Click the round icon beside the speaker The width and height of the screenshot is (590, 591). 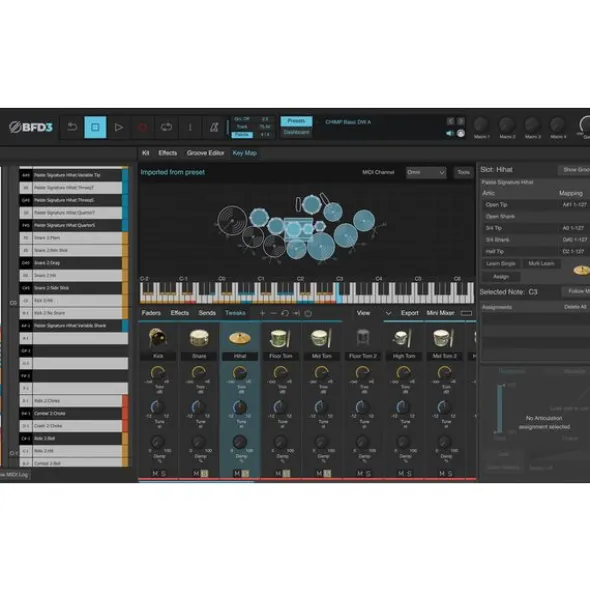(x=461, y=133)
